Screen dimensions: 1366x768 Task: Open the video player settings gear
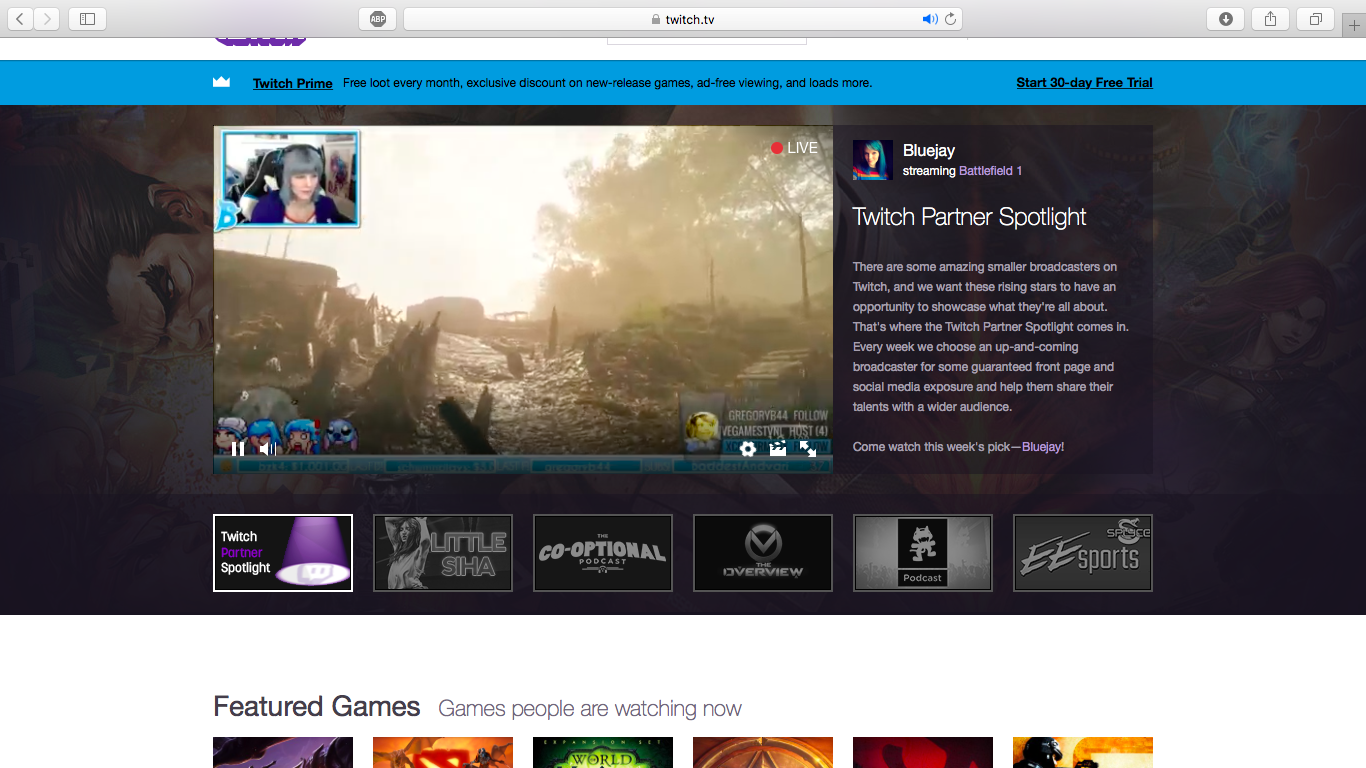point(748,449)
